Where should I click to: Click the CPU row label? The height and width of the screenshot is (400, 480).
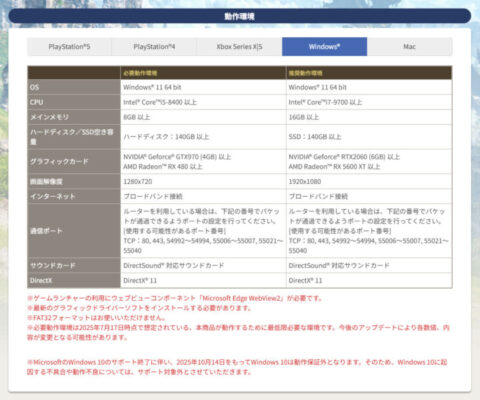pos(74,102)
